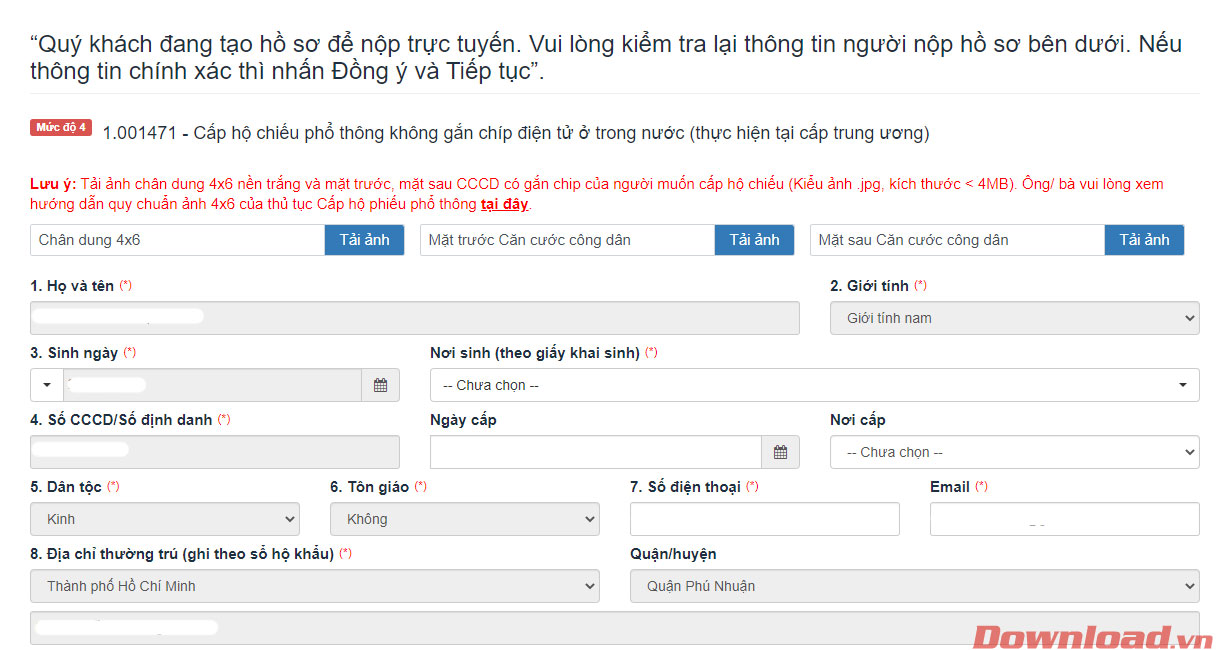Click the Email input field
The width and height of the screenshot is (1220, 650).
click(x=1064, y=519)
